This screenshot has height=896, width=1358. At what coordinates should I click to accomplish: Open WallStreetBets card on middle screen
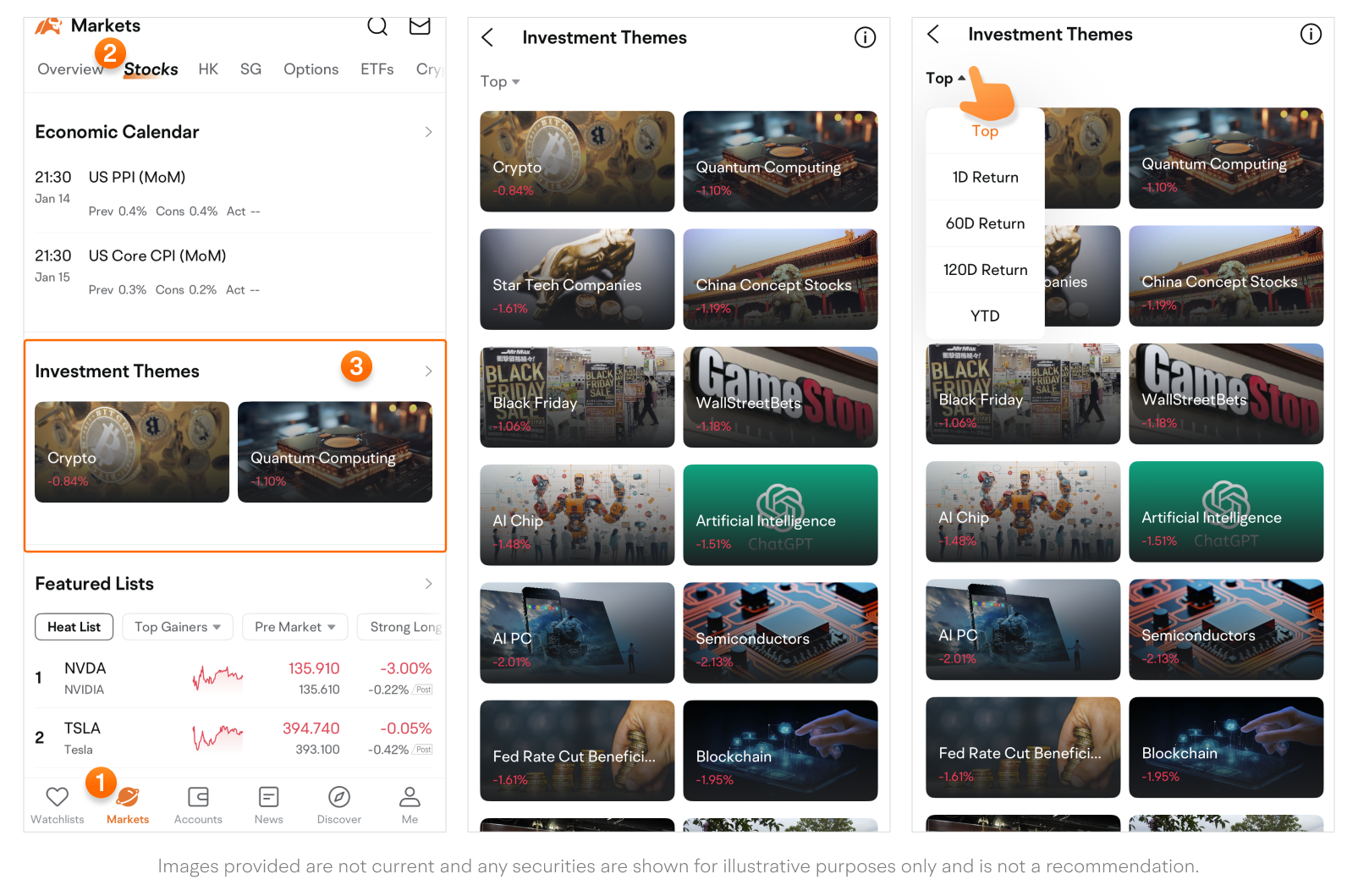pos(780,397)
